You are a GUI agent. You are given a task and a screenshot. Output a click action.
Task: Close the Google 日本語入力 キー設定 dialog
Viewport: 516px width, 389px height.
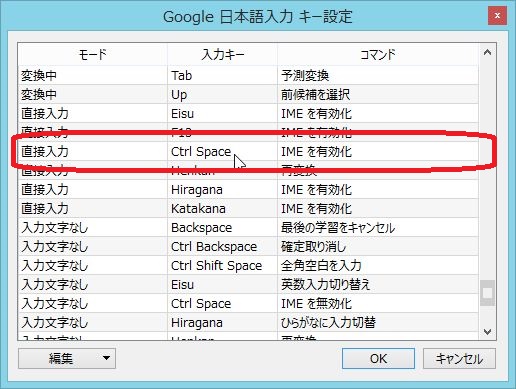click(x=497, y=15)
